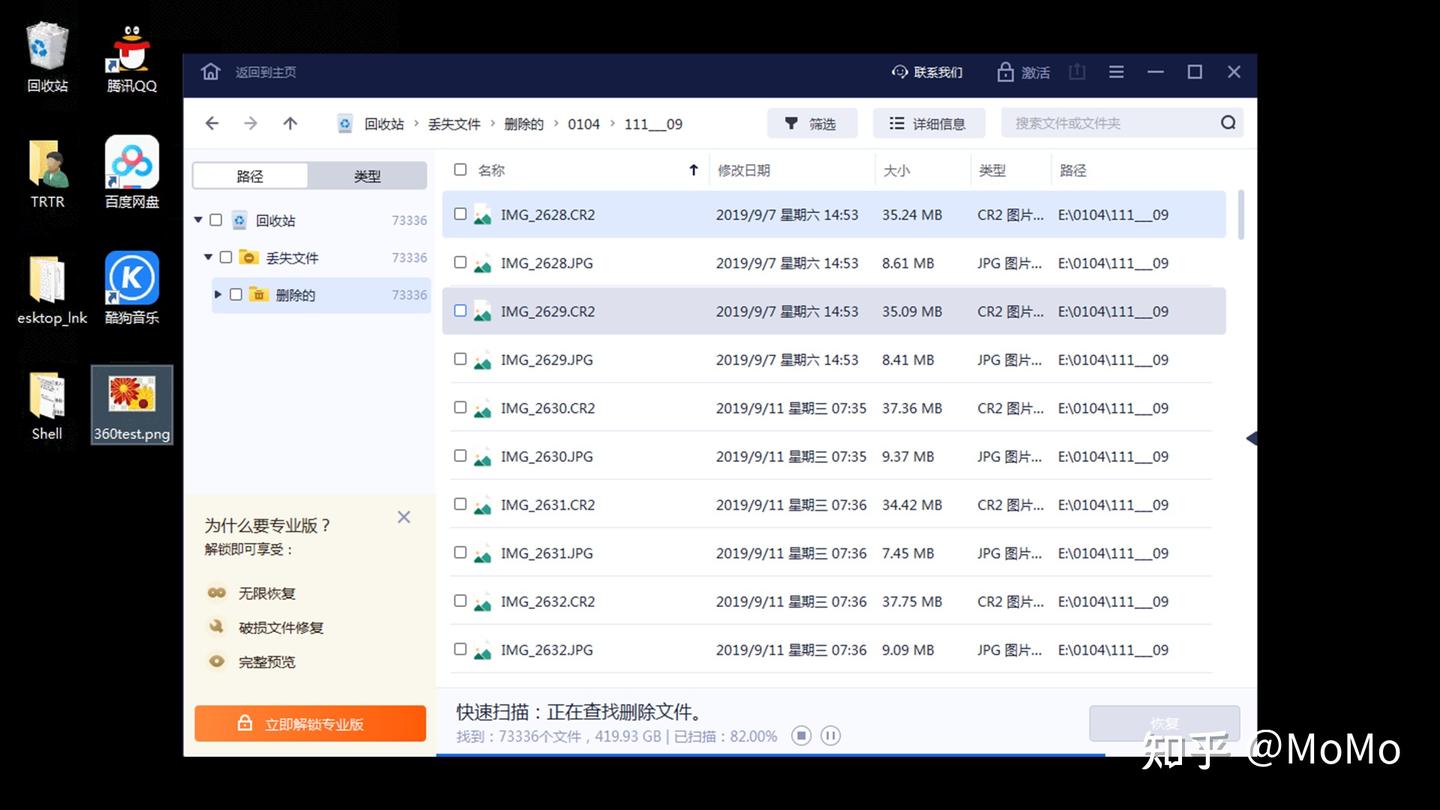Collapse the 丢失文件 tree node
This screenshot has height=810, width=1440.
(208, 257)
